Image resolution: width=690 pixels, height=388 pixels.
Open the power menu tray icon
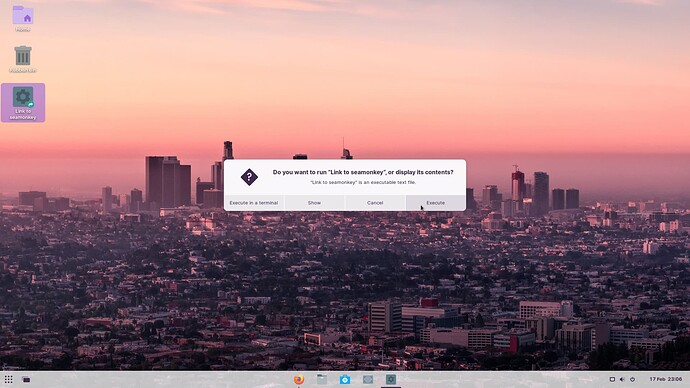pyautogui.click(x=632, y=379)
